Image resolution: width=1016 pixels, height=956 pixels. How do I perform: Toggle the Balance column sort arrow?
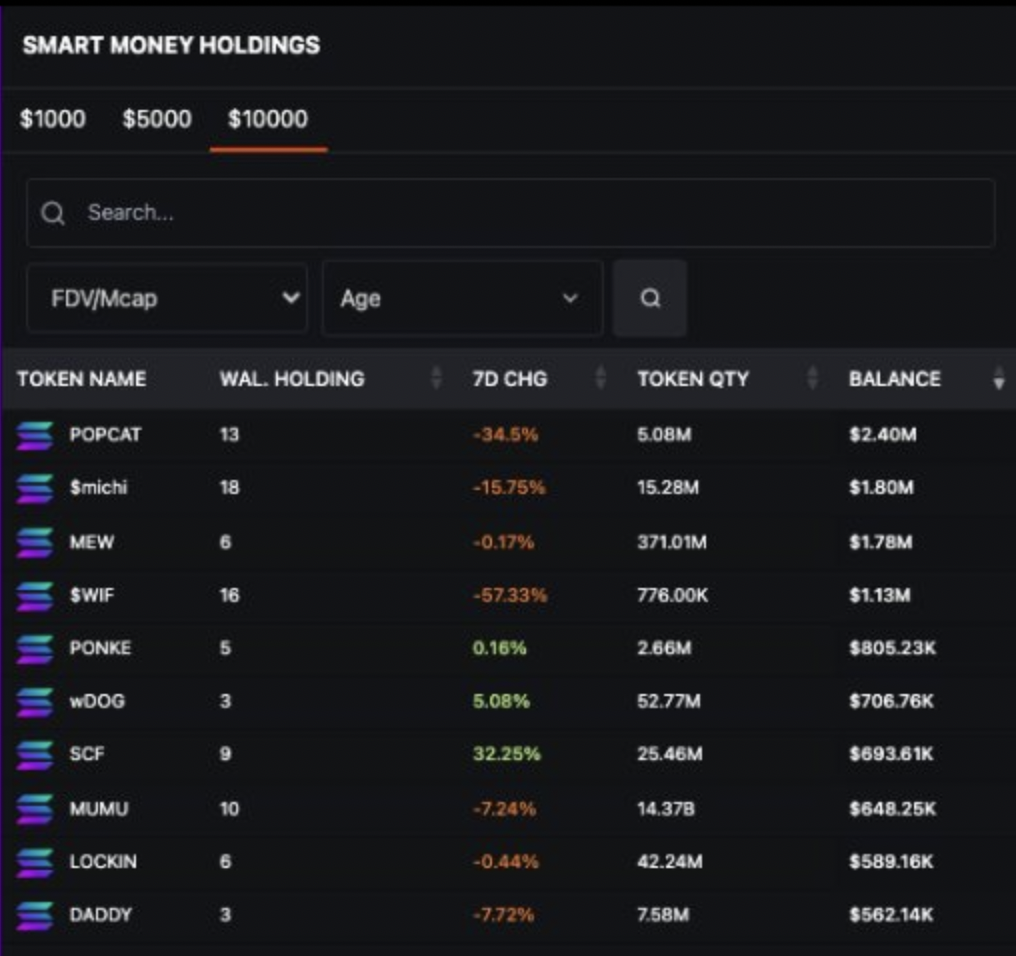pos(998,379)
